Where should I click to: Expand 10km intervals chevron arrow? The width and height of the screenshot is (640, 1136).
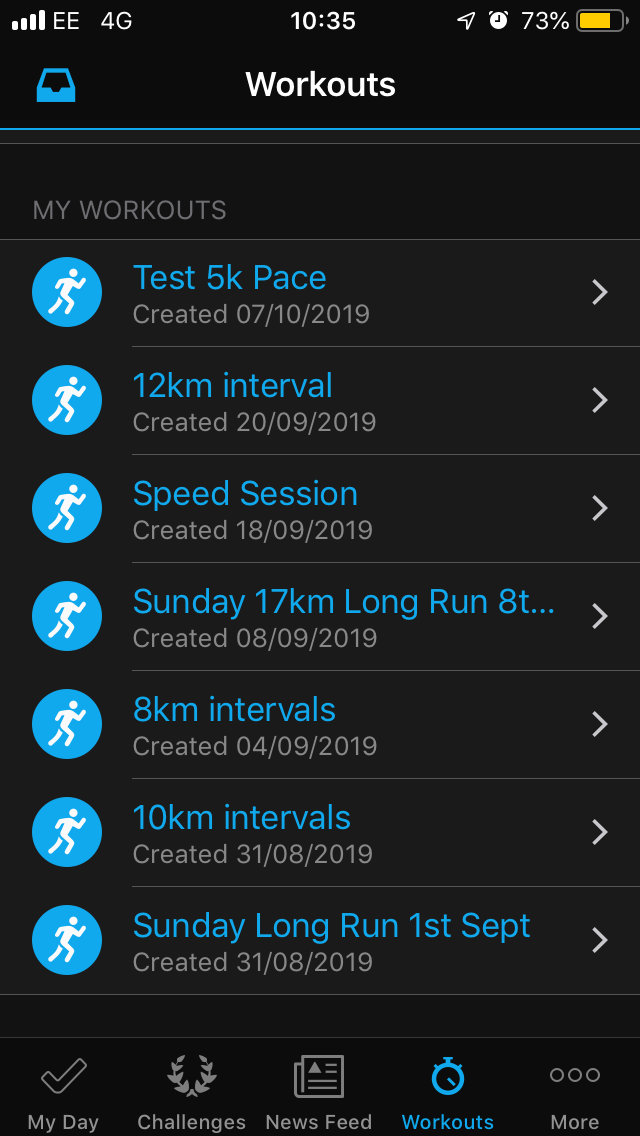(x=599, y=832)
